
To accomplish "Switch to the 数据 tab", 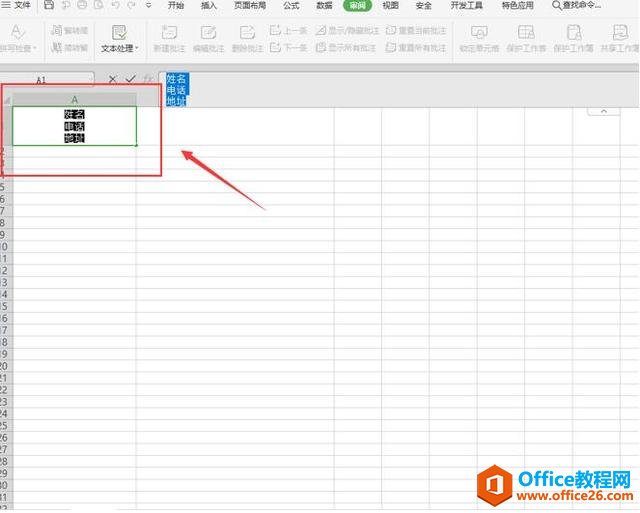I will click(324, 5).
